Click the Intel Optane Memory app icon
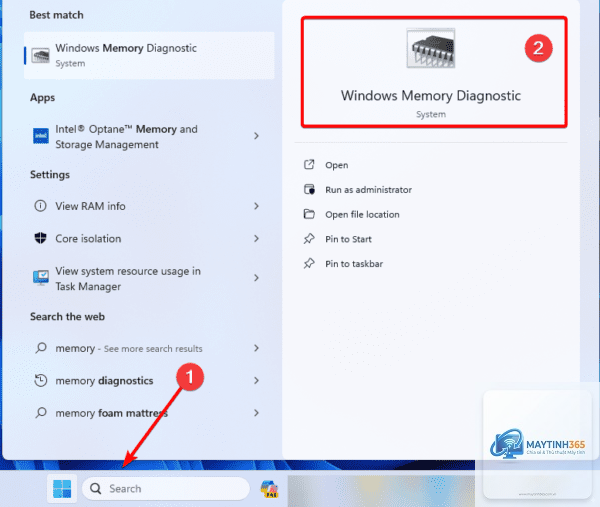Screen dimensions: 600x507 (41, 136)
